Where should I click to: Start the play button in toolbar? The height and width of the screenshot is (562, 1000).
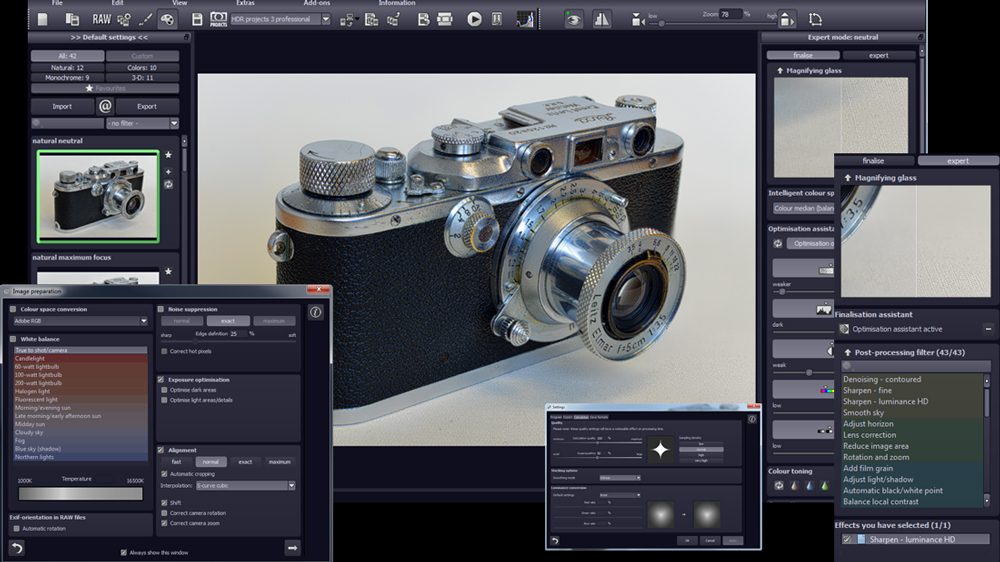[x=474, y=19]
